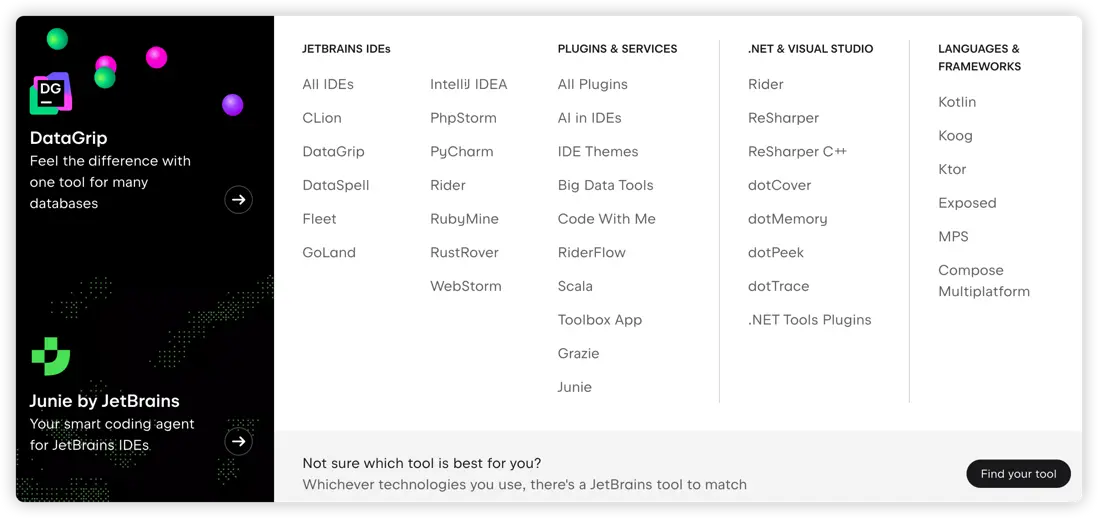1098x518 pixels.
Task: Click the green Junie logo icon
Action: (x=50, y=356)
